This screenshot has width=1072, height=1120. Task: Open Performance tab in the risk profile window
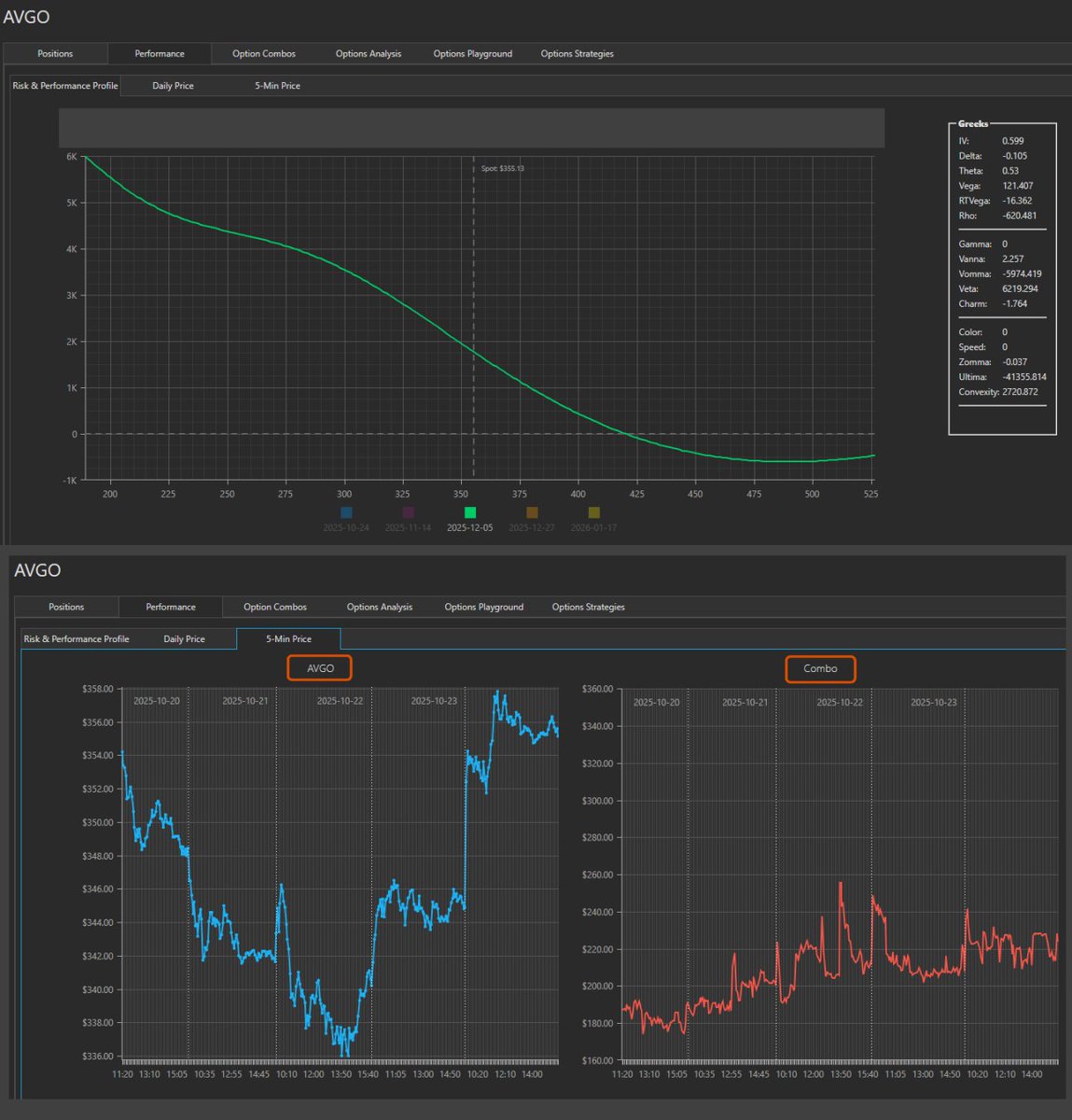click(x=160, y=54)
